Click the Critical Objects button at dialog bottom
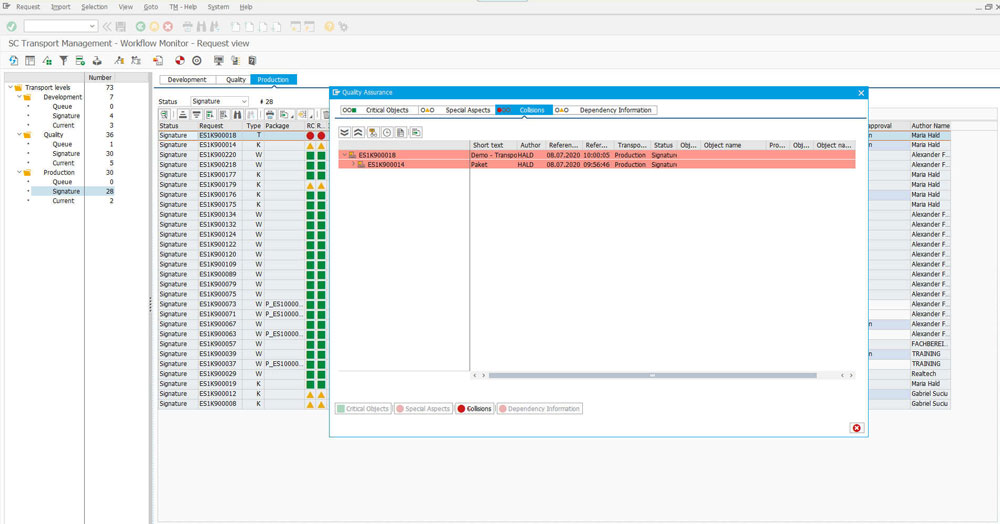The width and height of the screenshot is (1000, 524). [363, 409]
